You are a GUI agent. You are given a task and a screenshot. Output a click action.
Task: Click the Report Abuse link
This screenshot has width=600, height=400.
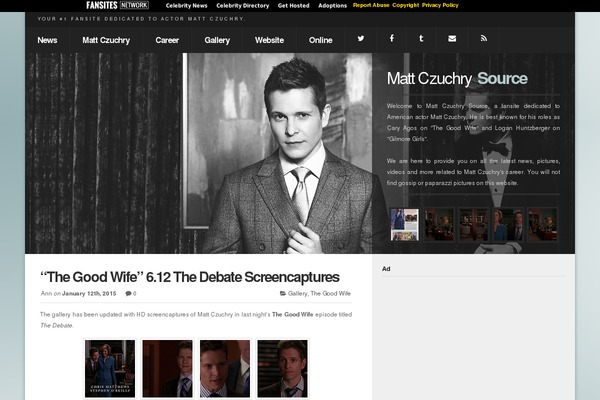[371, 5]
